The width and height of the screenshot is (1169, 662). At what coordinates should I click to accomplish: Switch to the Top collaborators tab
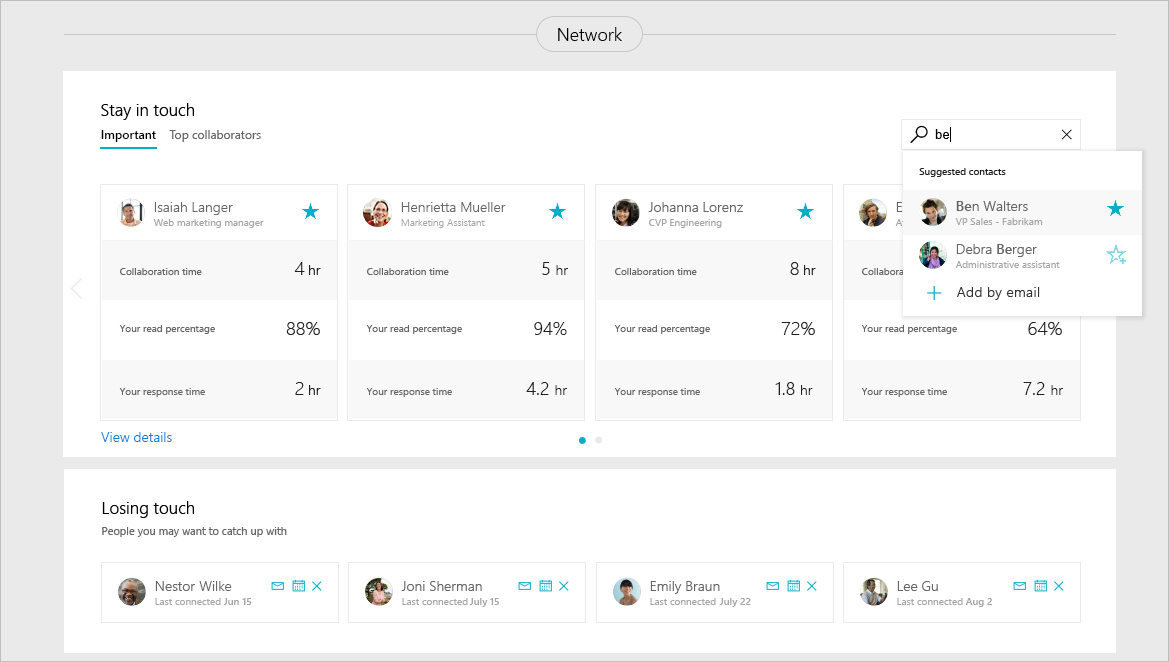(x=215, y=134)
